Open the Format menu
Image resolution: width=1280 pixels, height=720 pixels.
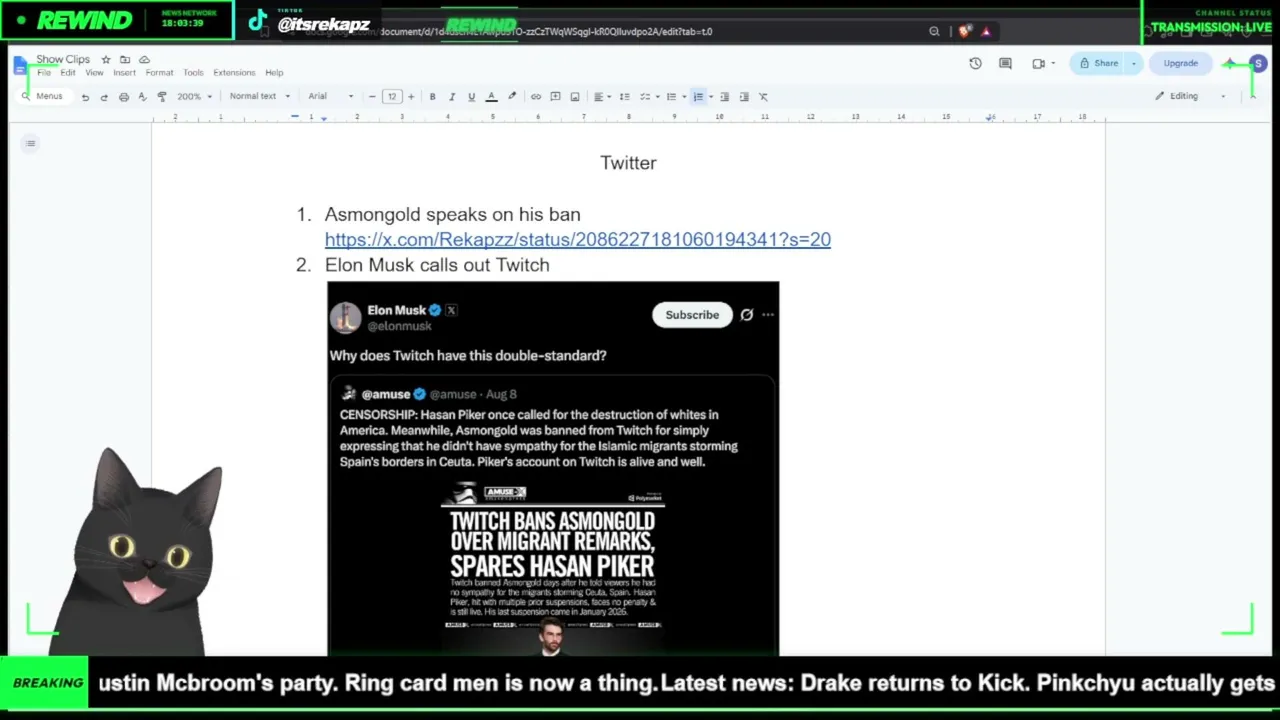(159, 73)
